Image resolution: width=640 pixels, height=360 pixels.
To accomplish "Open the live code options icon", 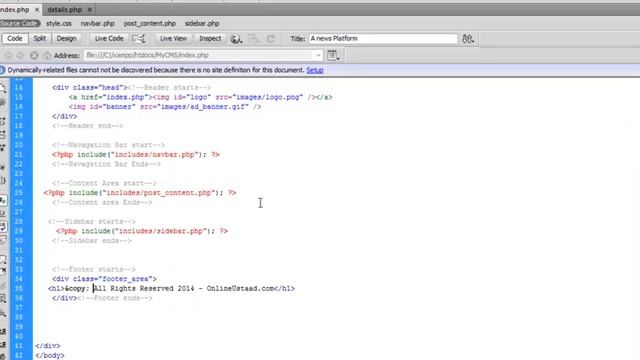I will tap(139, 39).
